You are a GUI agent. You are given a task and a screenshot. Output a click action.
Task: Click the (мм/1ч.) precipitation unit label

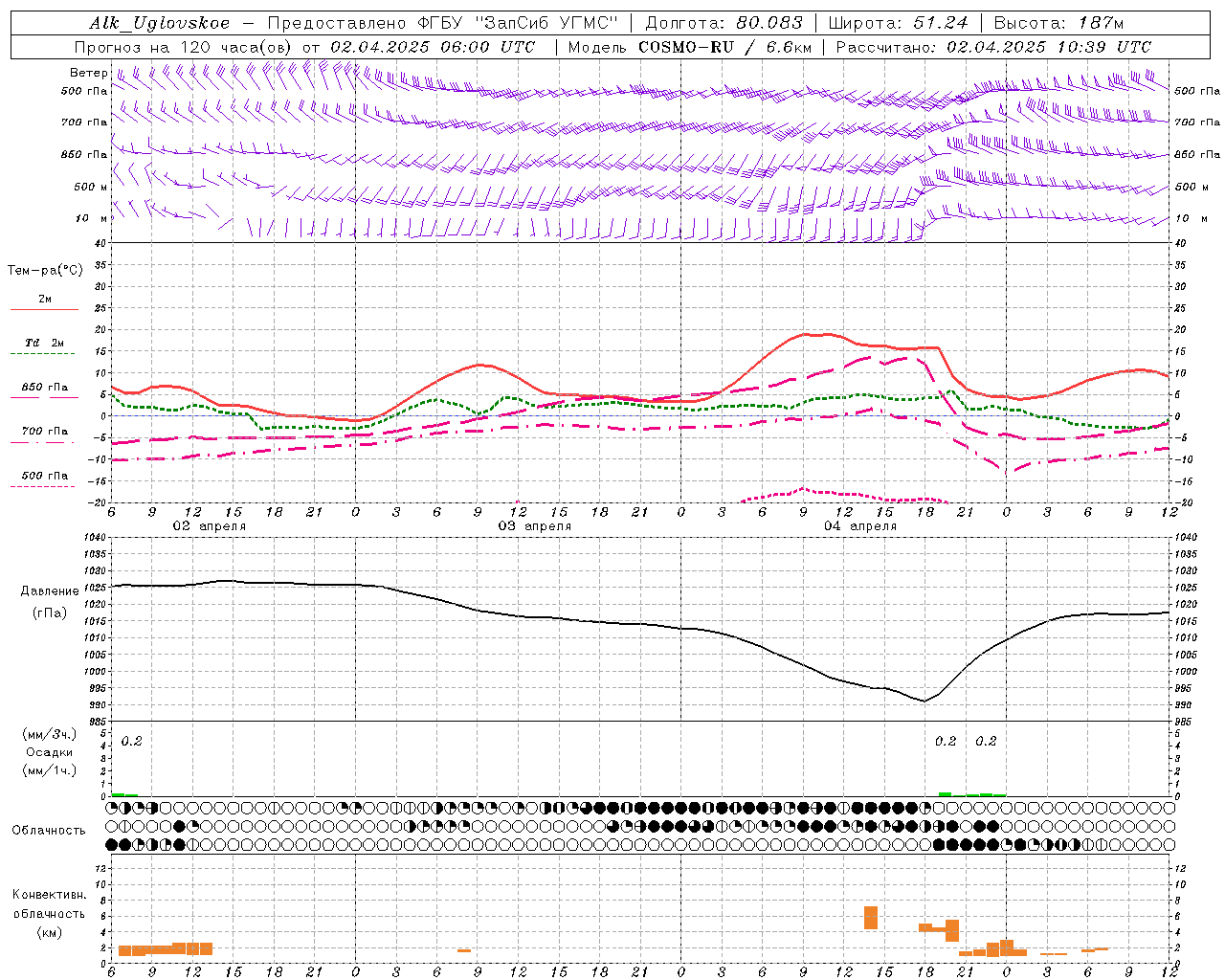(49, 770)
